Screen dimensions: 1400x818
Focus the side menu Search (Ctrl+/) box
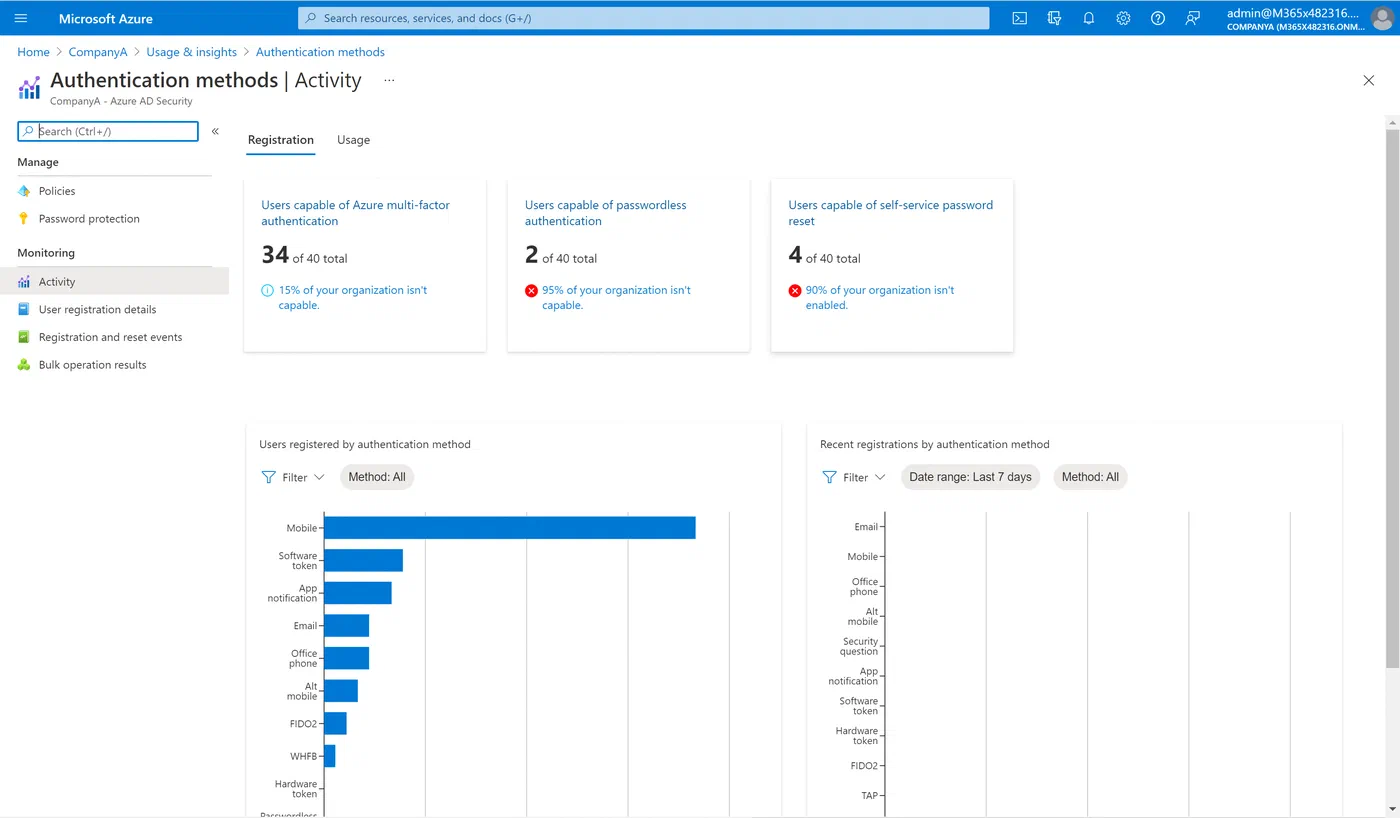pos(108,131)
